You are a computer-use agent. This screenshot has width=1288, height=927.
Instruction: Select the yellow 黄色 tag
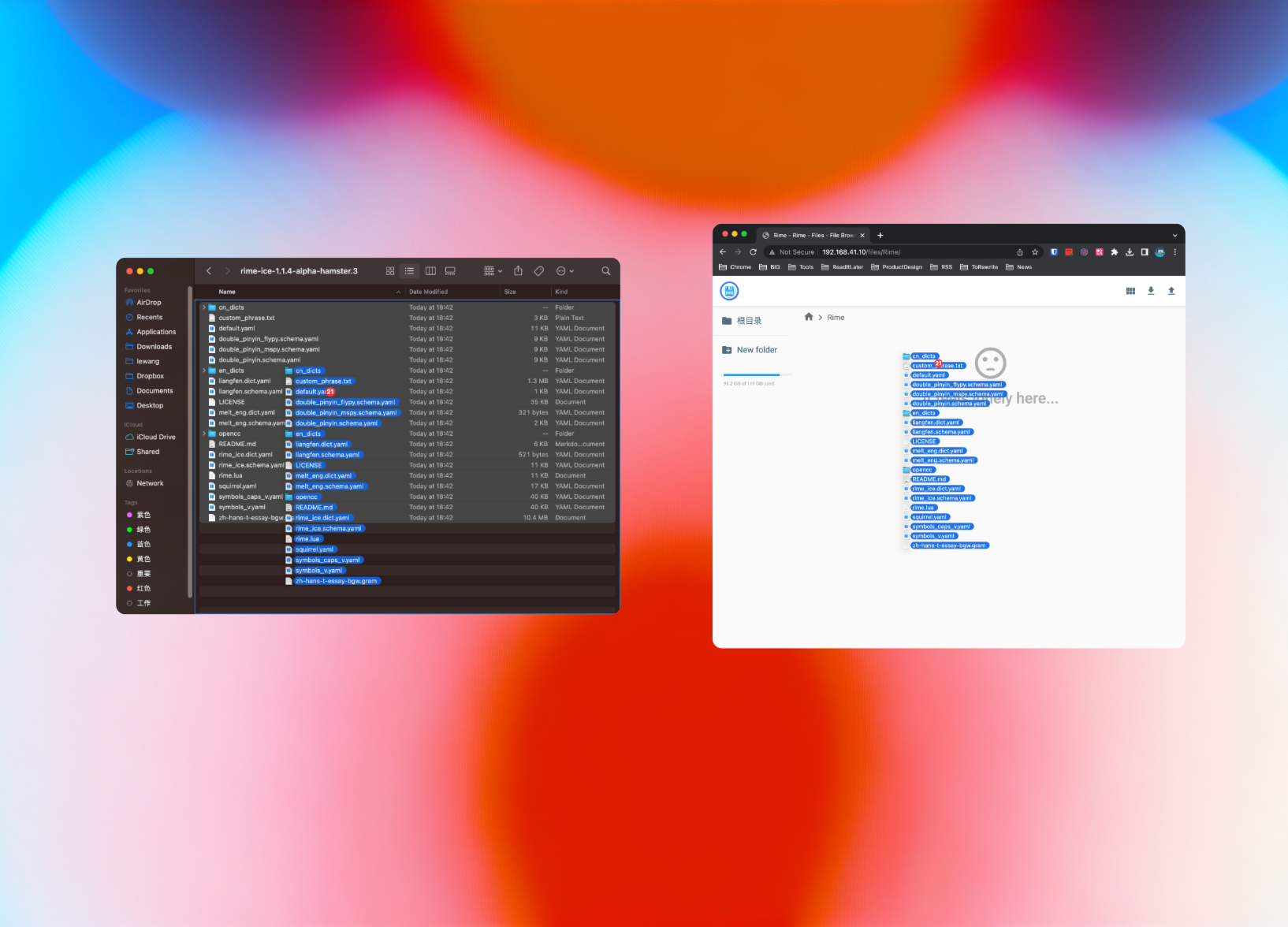(139, 559)
